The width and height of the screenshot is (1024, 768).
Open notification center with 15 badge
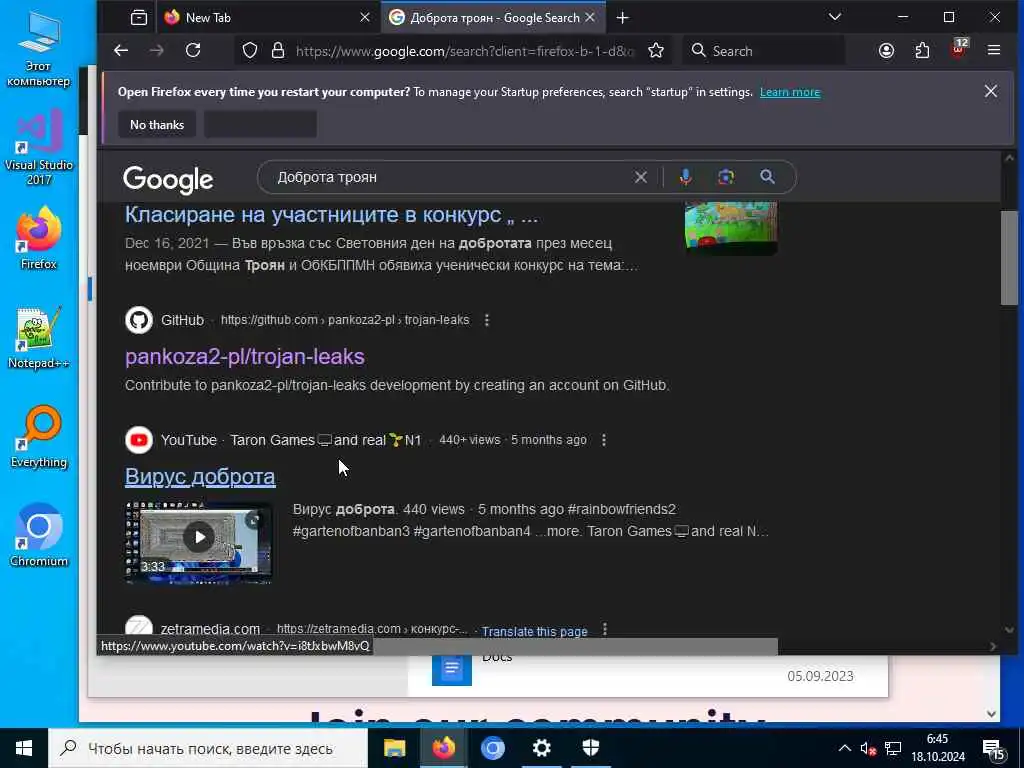pyautogui.click(x=993, y=750)
